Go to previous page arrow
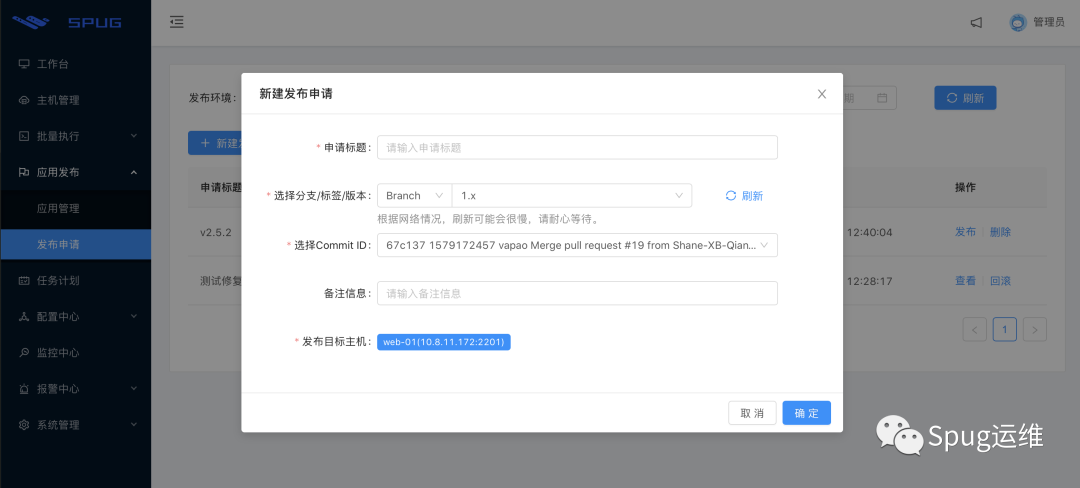 (x=974, y=330)
